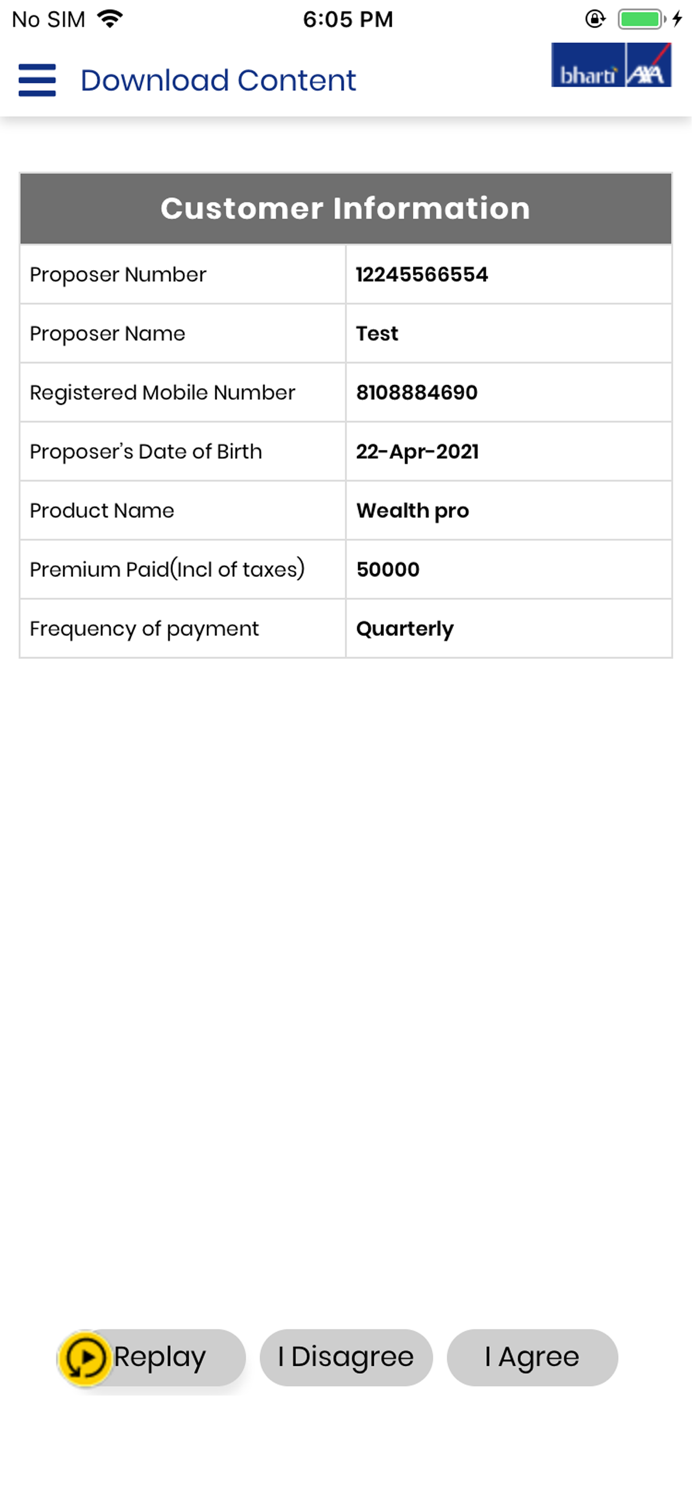Tap the Download Content page title
The image size is (693, 1500).
(x=218, y=80)
